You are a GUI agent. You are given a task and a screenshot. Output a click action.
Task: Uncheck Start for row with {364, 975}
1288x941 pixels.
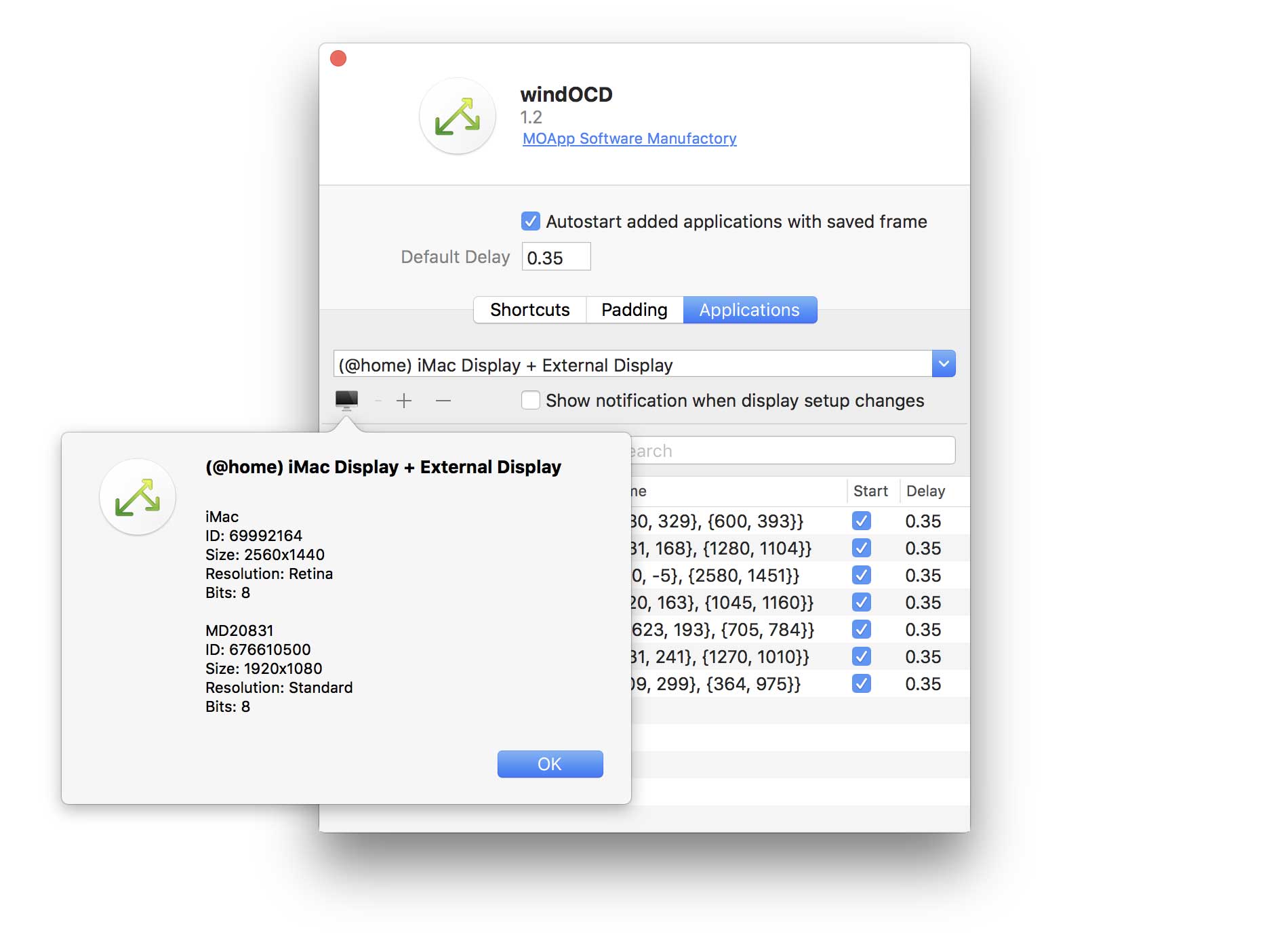tap(862, 683)
